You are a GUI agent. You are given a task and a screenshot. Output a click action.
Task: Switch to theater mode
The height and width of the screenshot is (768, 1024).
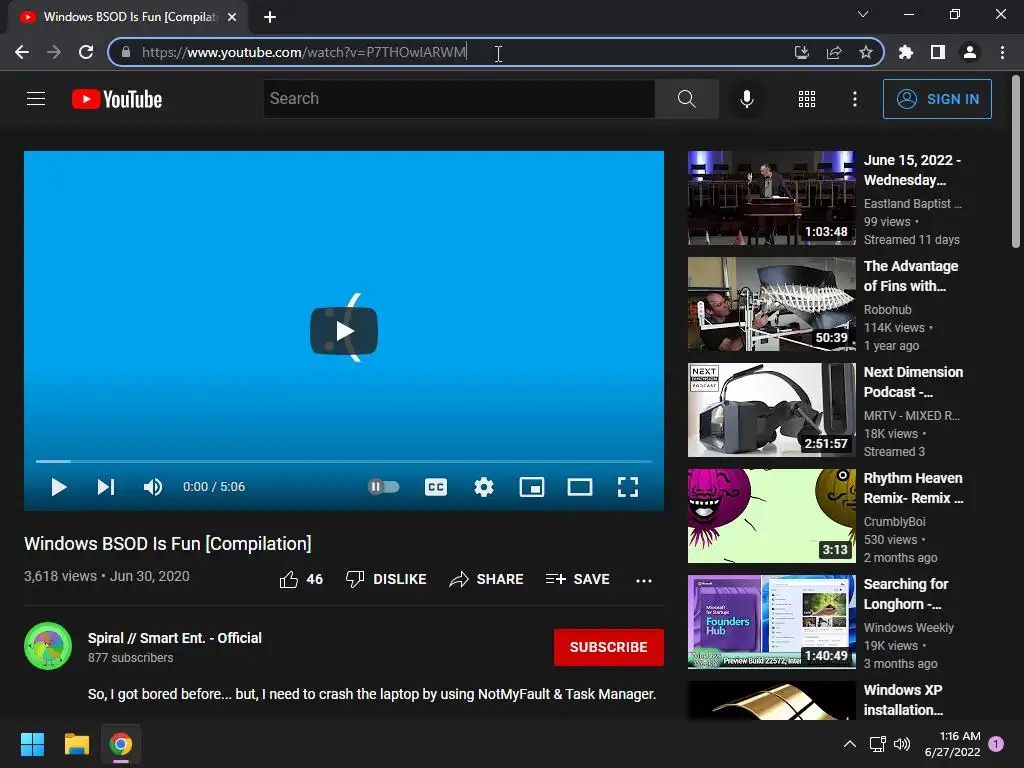click(580, 487)
